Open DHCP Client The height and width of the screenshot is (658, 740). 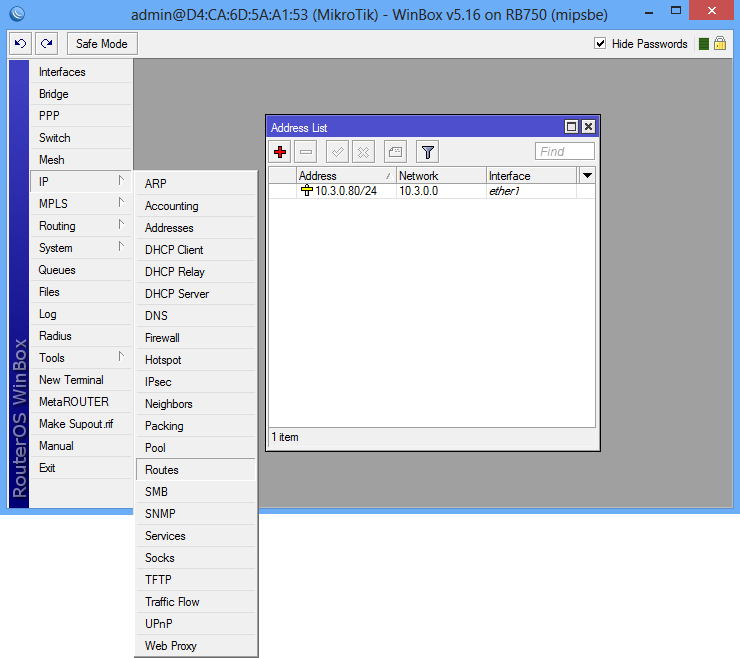196,250
